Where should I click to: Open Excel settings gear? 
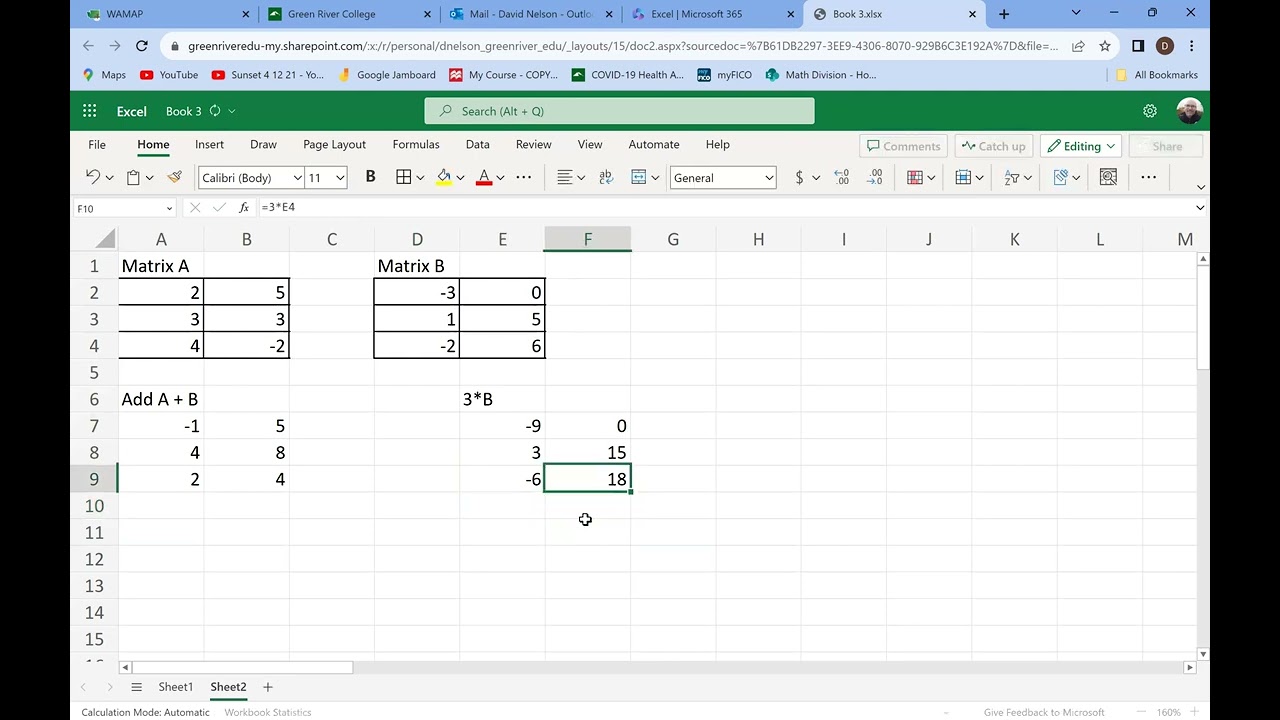coord(1150,111)
